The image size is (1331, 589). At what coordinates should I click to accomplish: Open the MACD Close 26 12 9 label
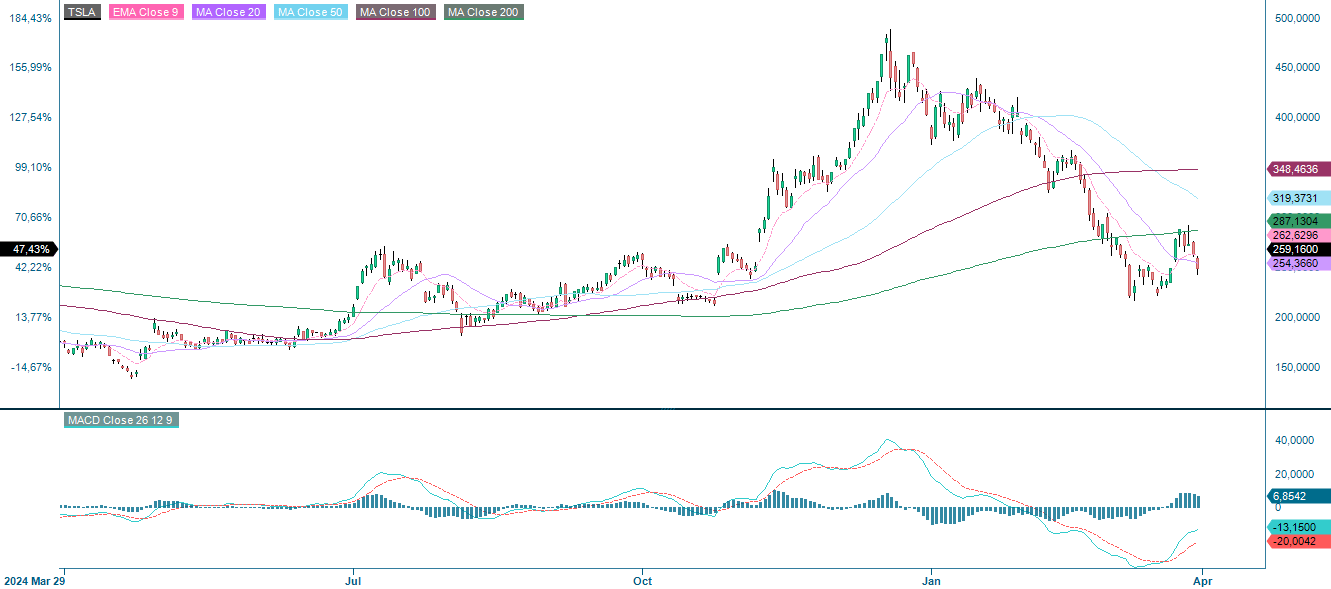pos(119,420)
